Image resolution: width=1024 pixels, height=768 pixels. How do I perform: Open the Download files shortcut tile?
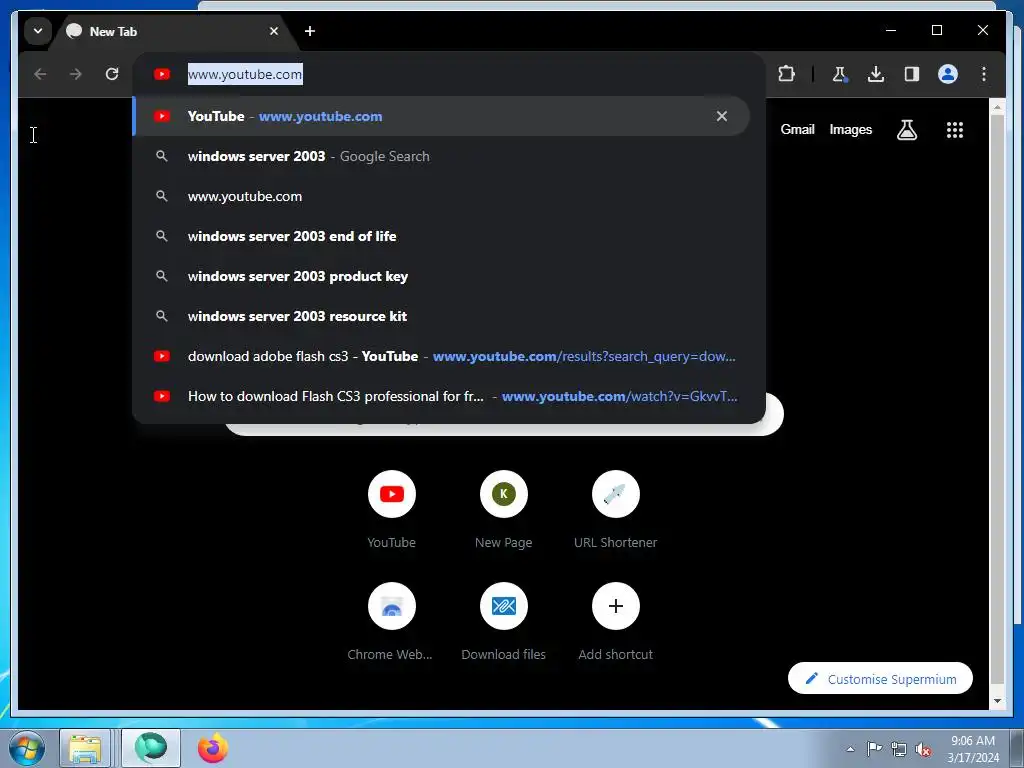(x=504, y=622)
